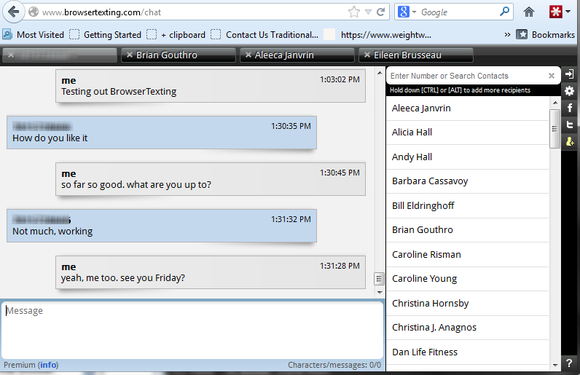
Task: Click the browser back arrow
Action: click(x=14, y=12)
